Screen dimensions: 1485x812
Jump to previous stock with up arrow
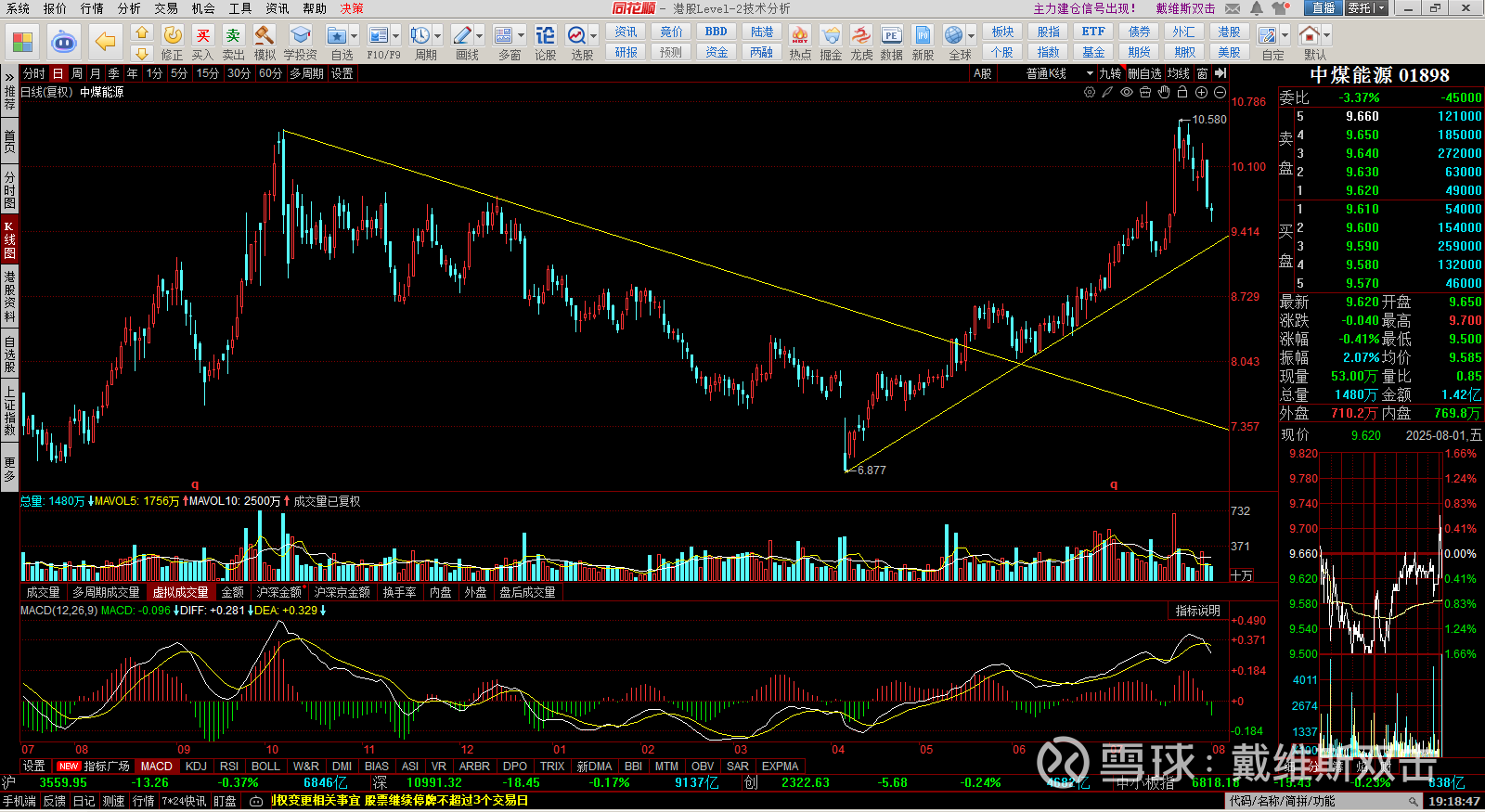[x=141, y=32]
